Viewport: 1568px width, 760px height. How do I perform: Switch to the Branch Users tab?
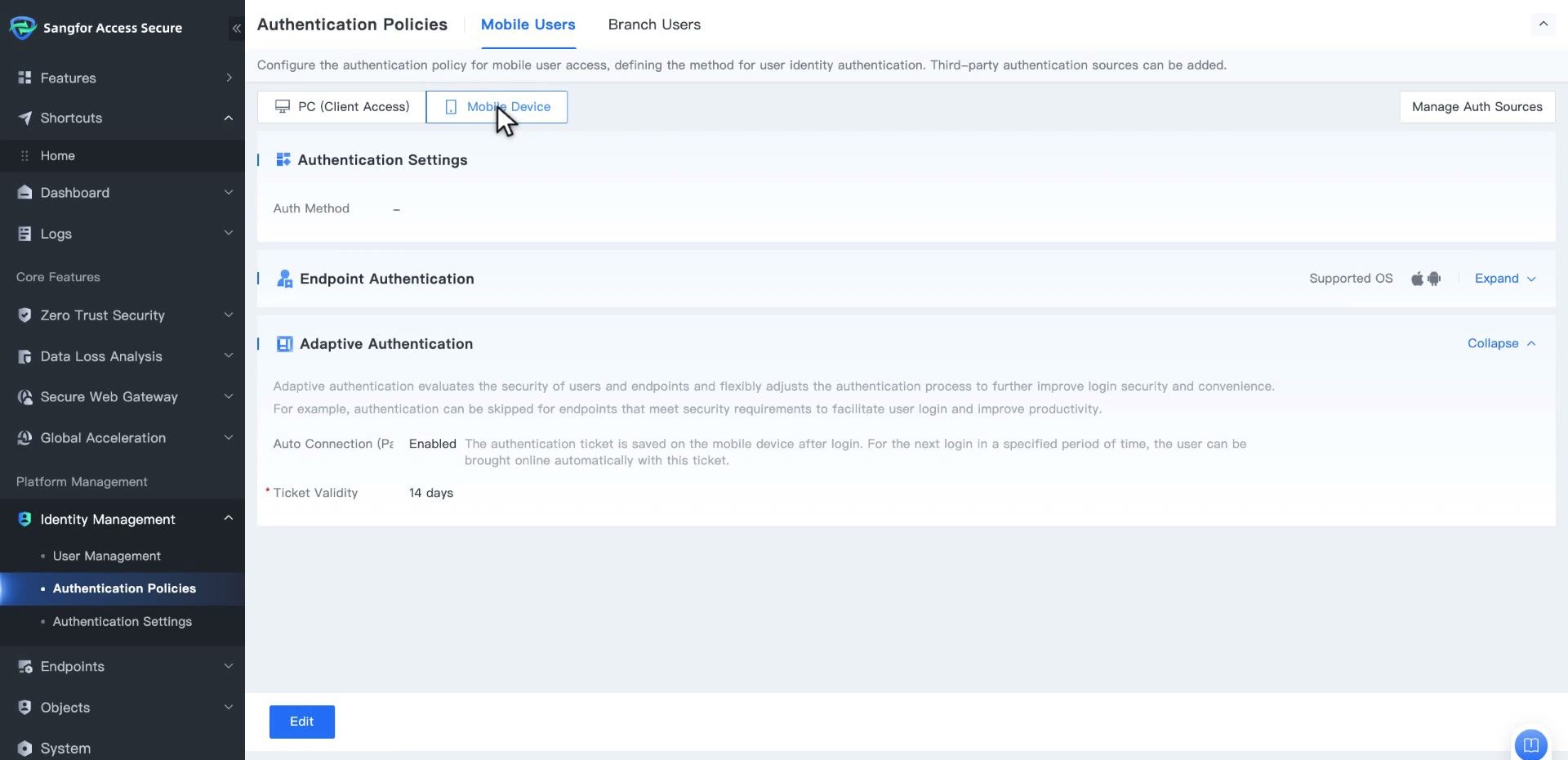pyautogui.click(x=654, y=25)
